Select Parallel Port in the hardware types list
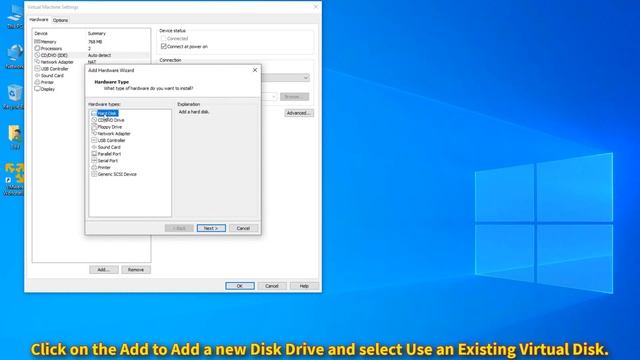640x360 pixels. point(106,154)
